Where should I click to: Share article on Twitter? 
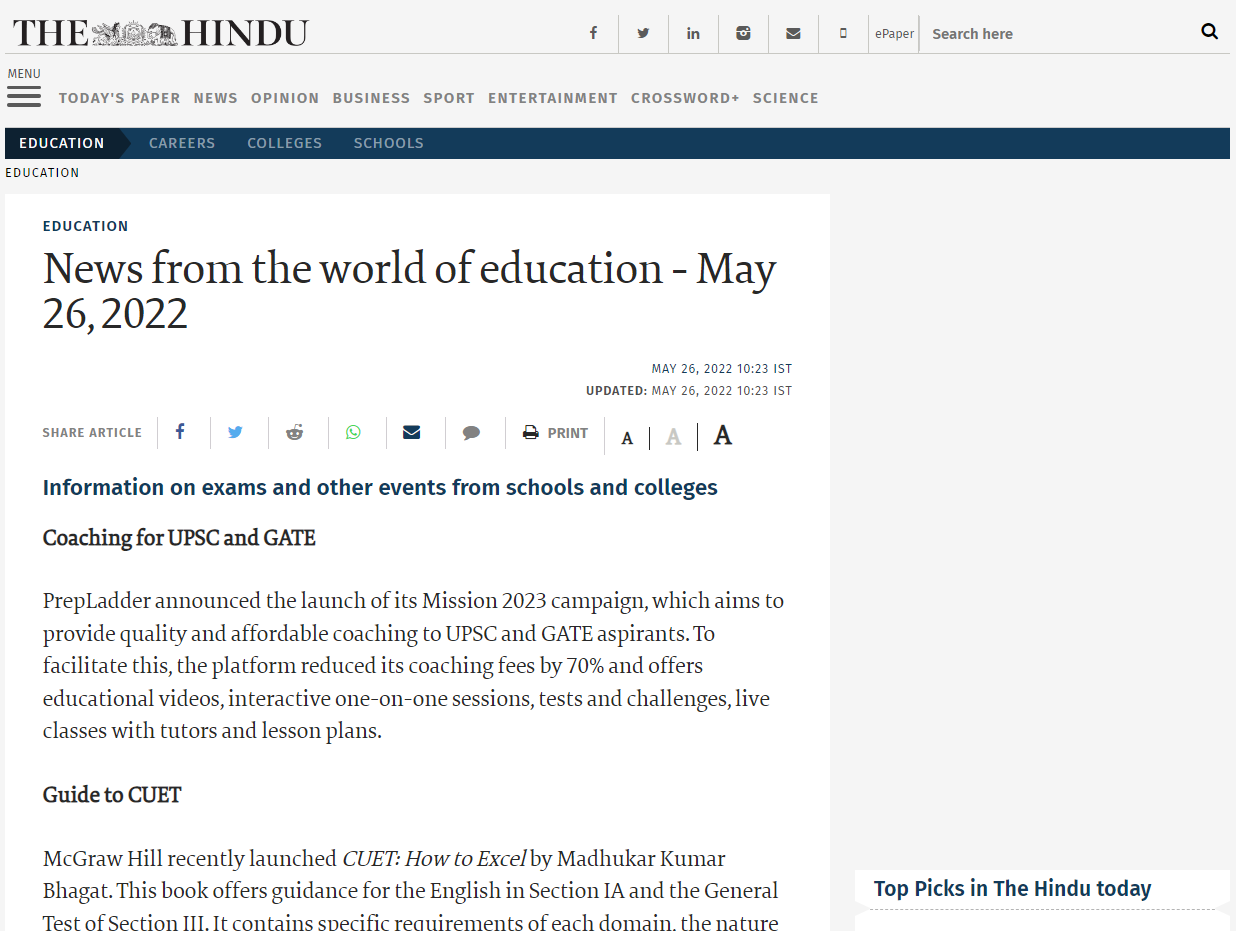[x=235, y=432]
